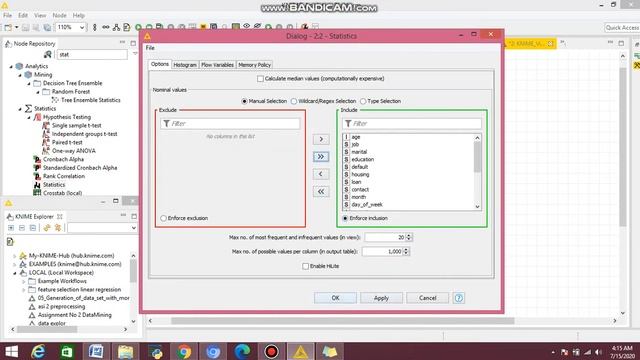Select Standardized Cronbach Alpha node icon
Viewport: 640px width, 360px height.
(37, 168)
